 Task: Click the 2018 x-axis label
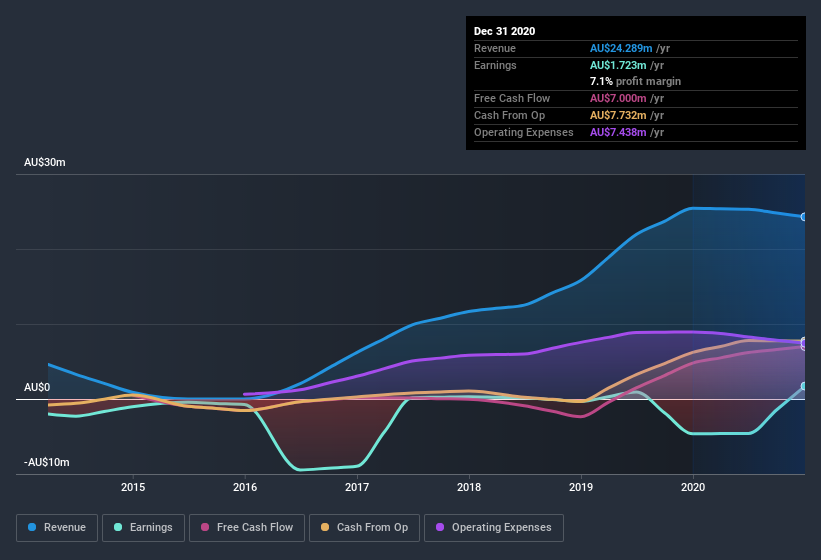tap(469, 487)
